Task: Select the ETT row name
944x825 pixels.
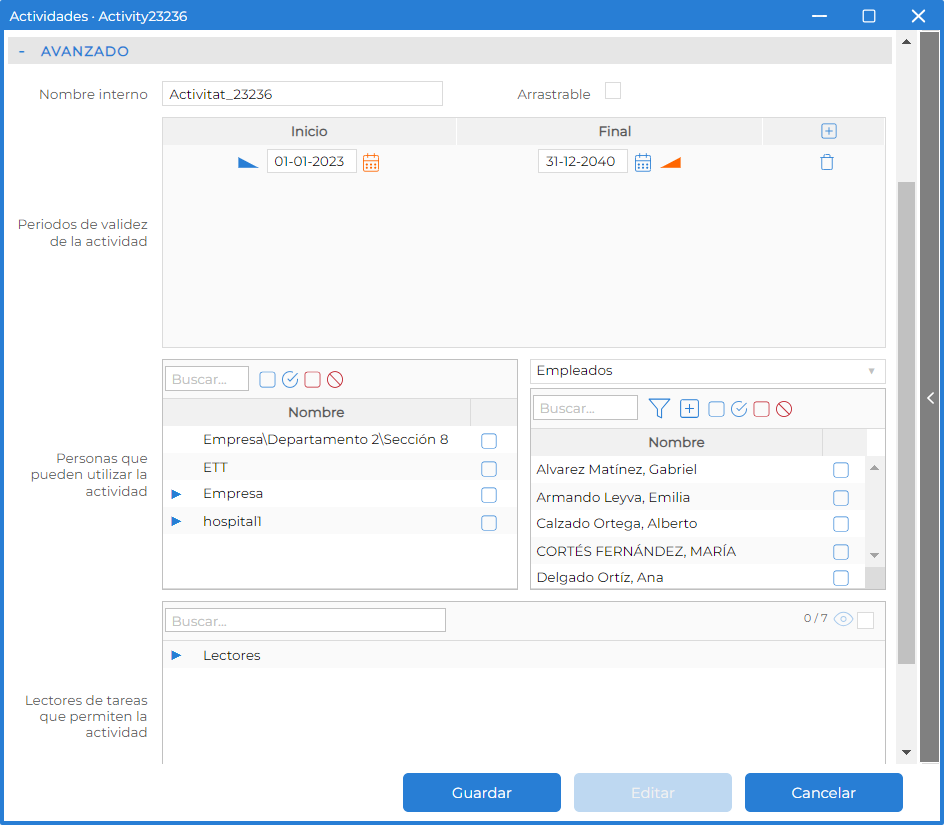Action: pos(215,467)
